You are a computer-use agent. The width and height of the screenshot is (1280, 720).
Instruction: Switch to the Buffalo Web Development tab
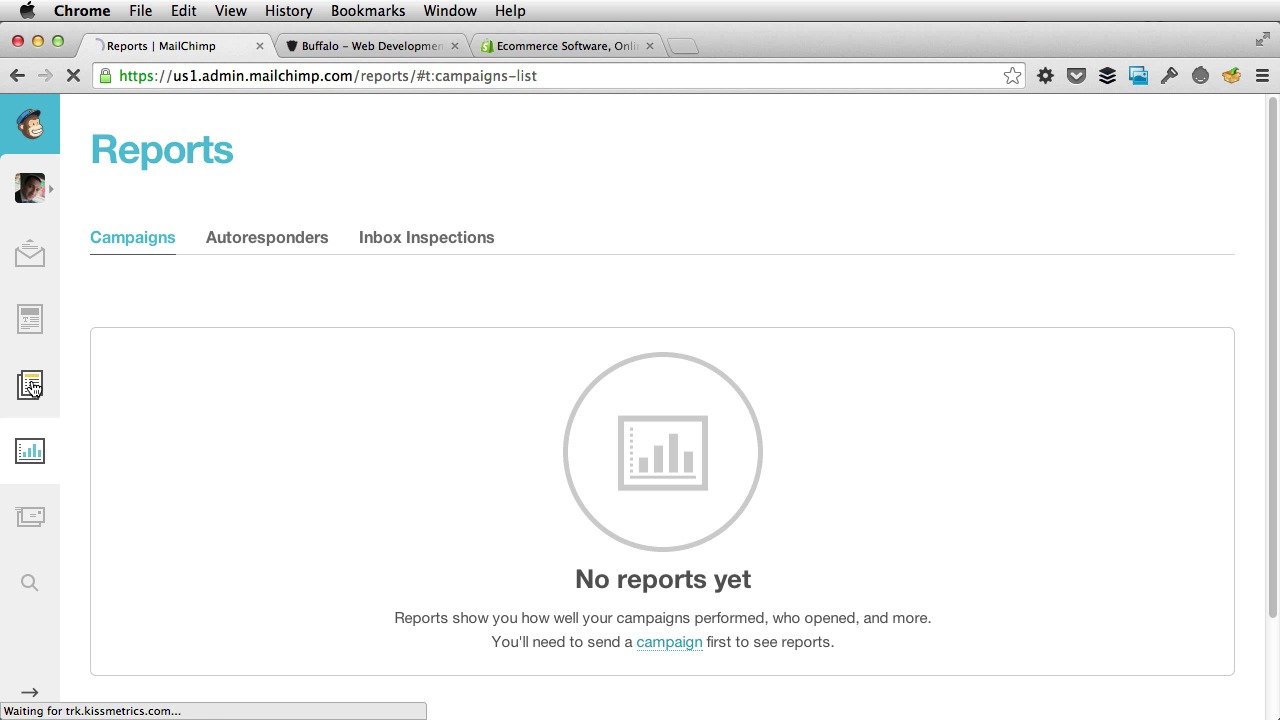372,46
